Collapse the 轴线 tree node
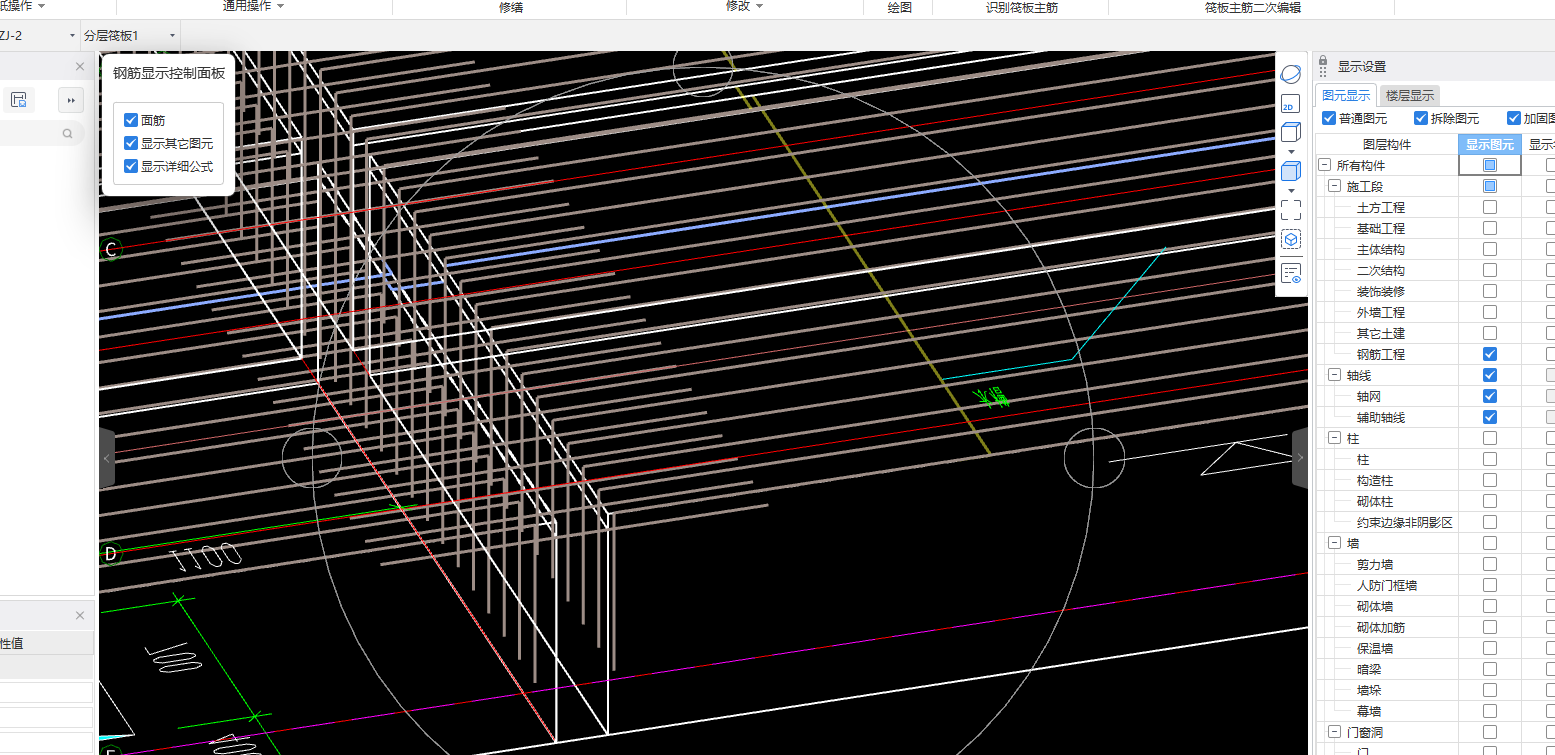Image resolution: width=1555 pixels, height=755 pixels. coord(1334,375)
